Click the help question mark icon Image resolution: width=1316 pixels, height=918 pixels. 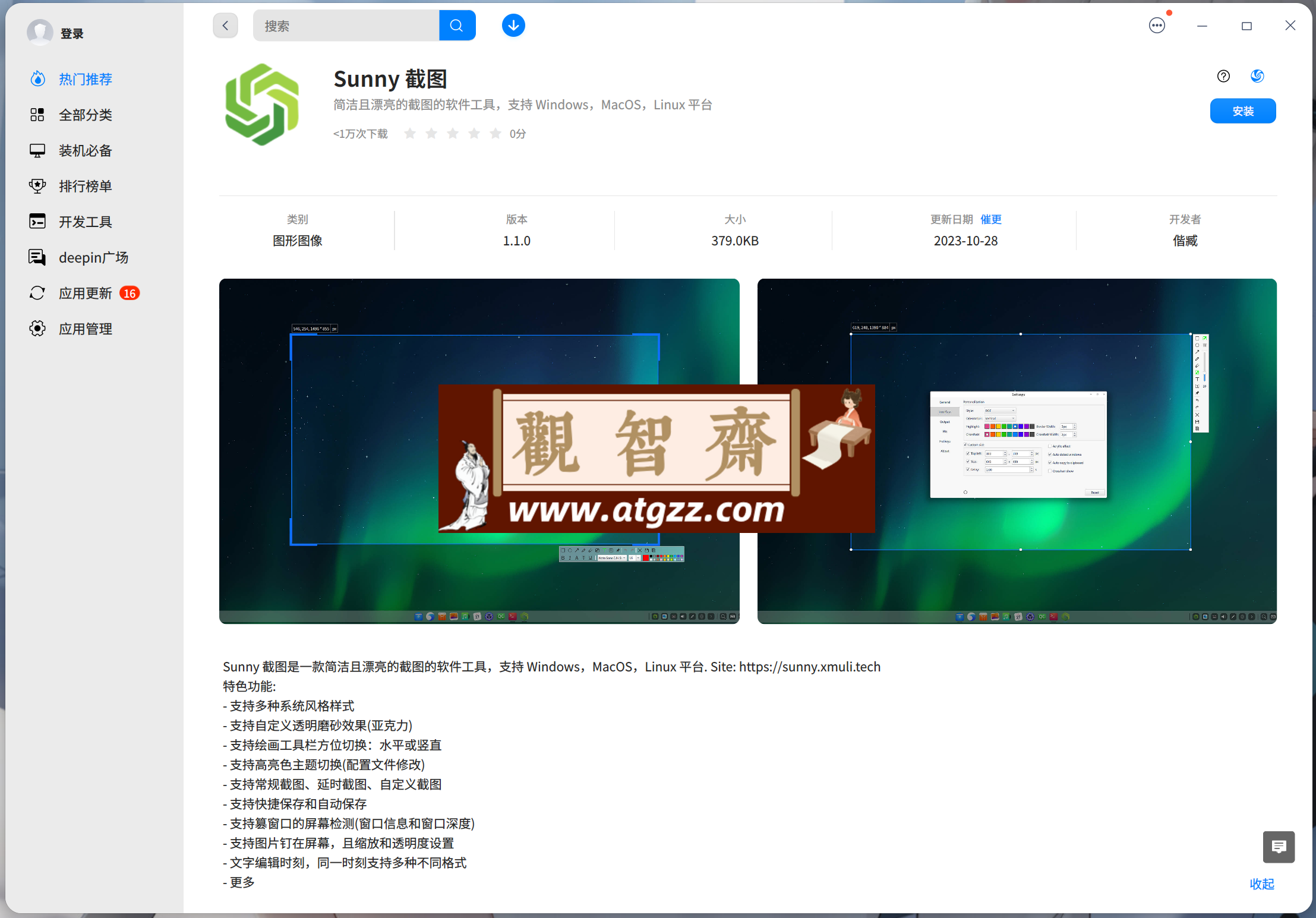(x=1223, y=76)
